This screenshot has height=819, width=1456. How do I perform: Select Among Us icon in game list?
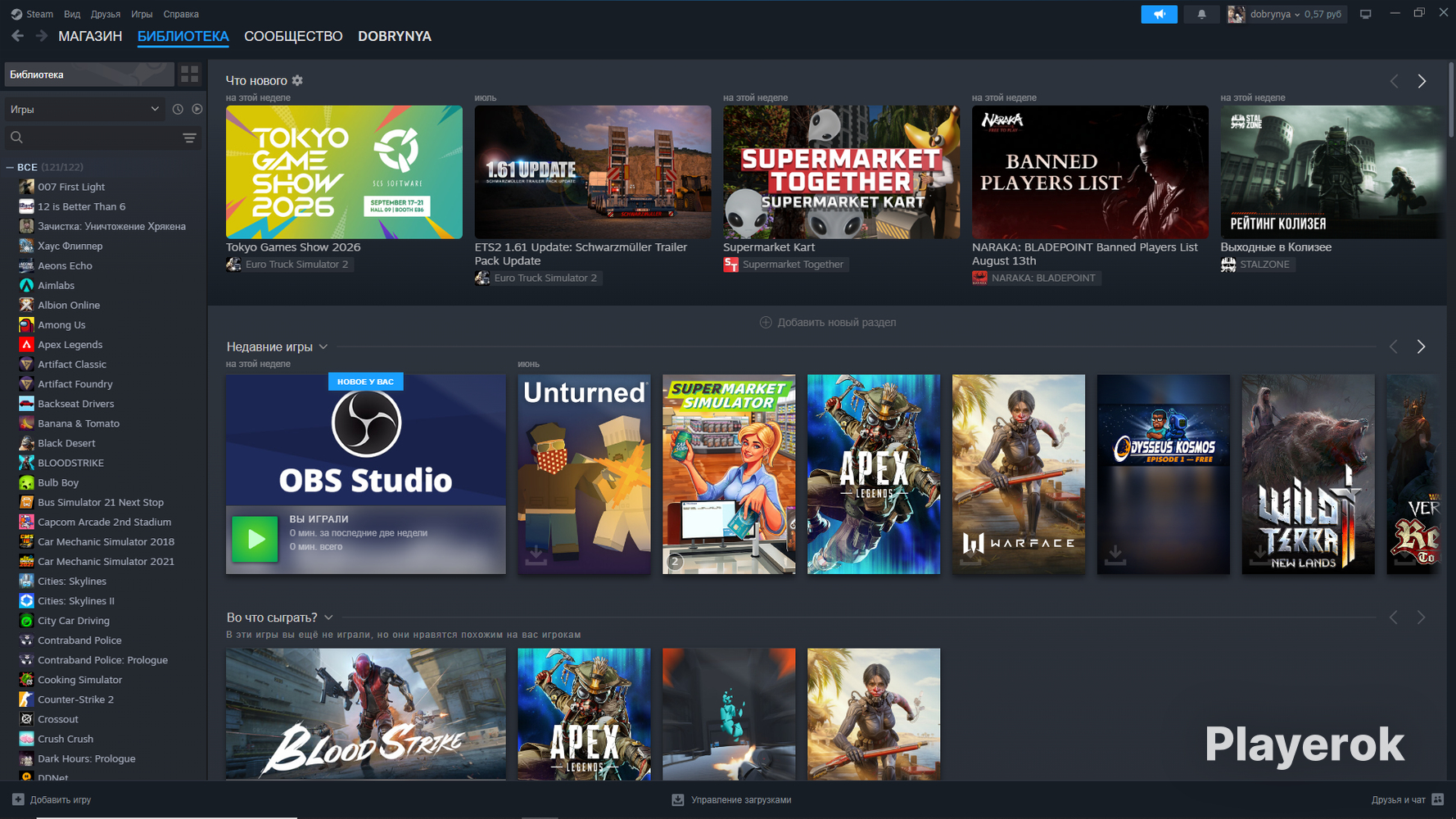26,324
